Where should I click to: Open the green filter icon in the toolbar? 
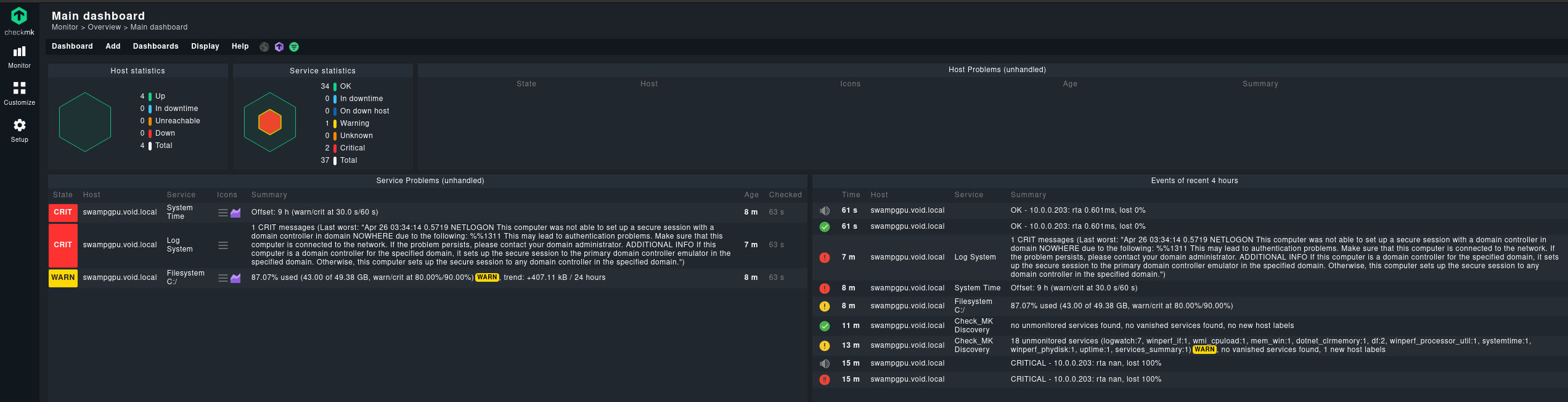pyautogui.click(x=294, y=47)
